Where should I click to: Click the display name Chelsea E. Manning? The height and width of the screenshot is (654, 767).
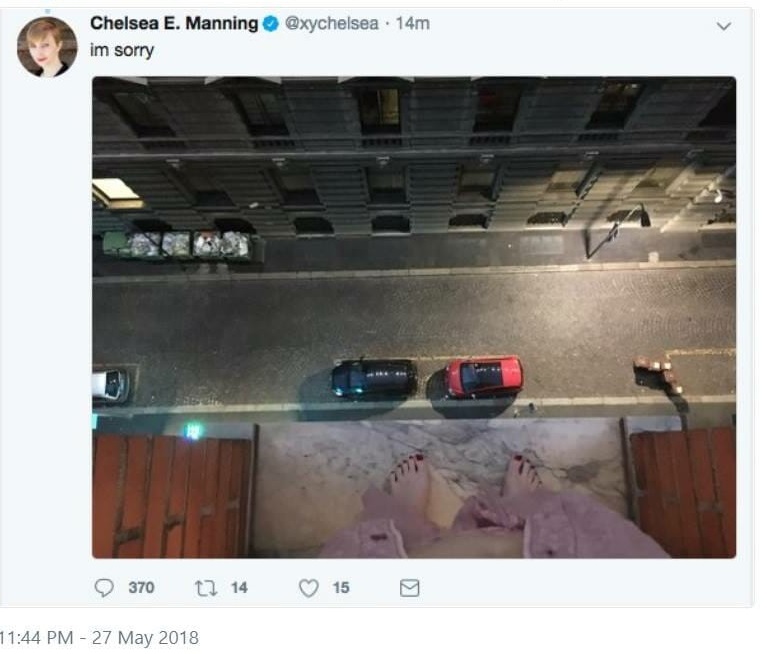(x=174, y=23)
